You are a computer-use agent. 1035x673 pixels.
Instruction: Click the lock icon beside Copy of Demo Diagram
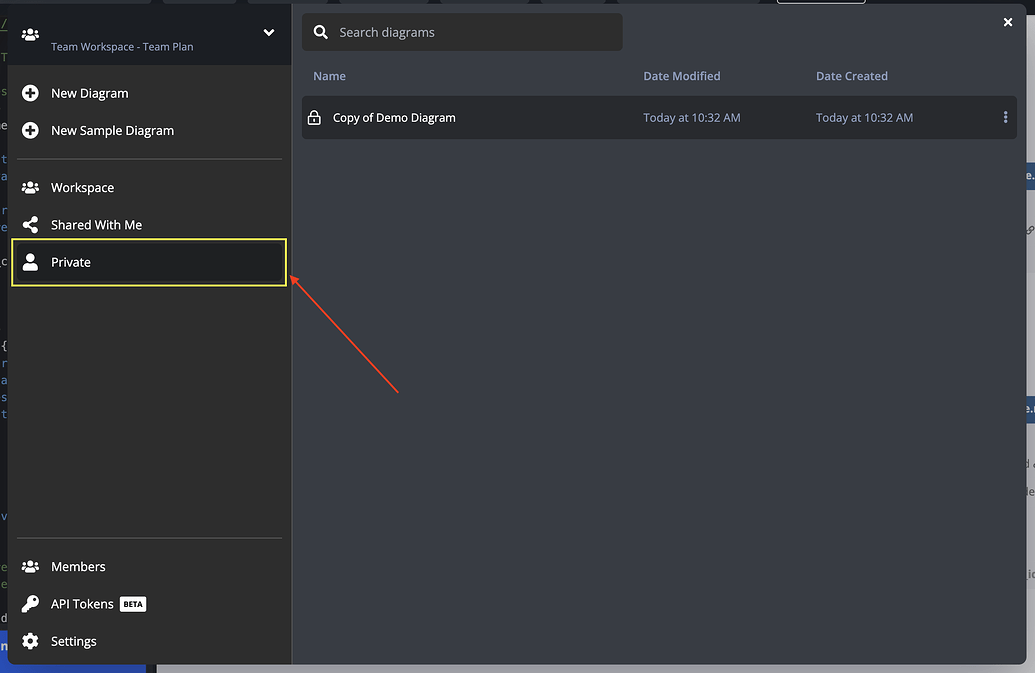(x=317, y=117)
